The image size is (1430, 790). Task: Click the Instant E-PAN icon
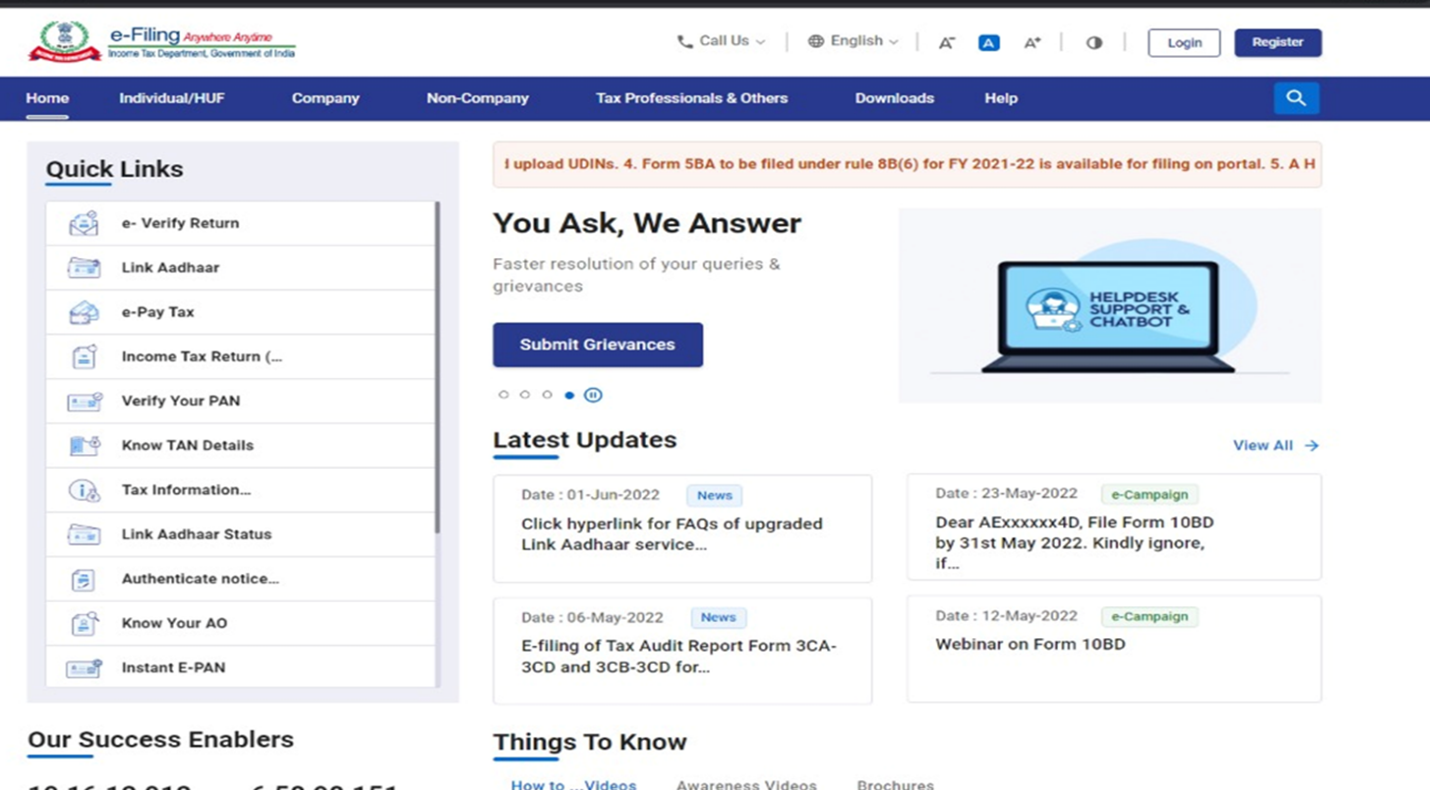click(82, 667)
